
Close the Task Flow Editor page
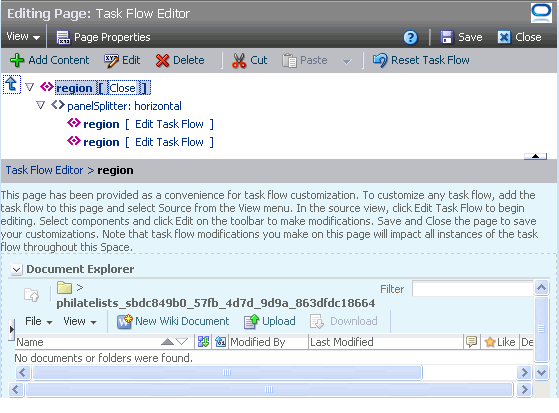tap(519, 37)
